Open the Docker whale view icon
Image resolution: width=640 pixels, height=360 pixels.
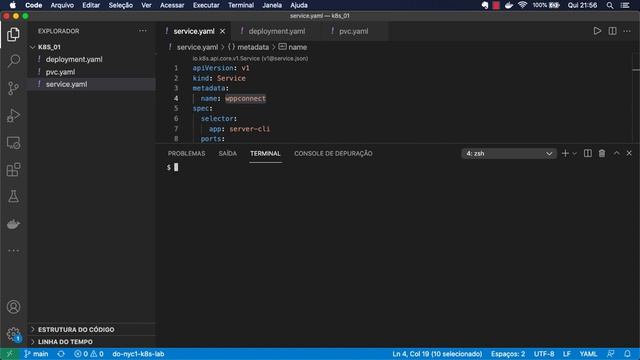(x=13, y=224)
